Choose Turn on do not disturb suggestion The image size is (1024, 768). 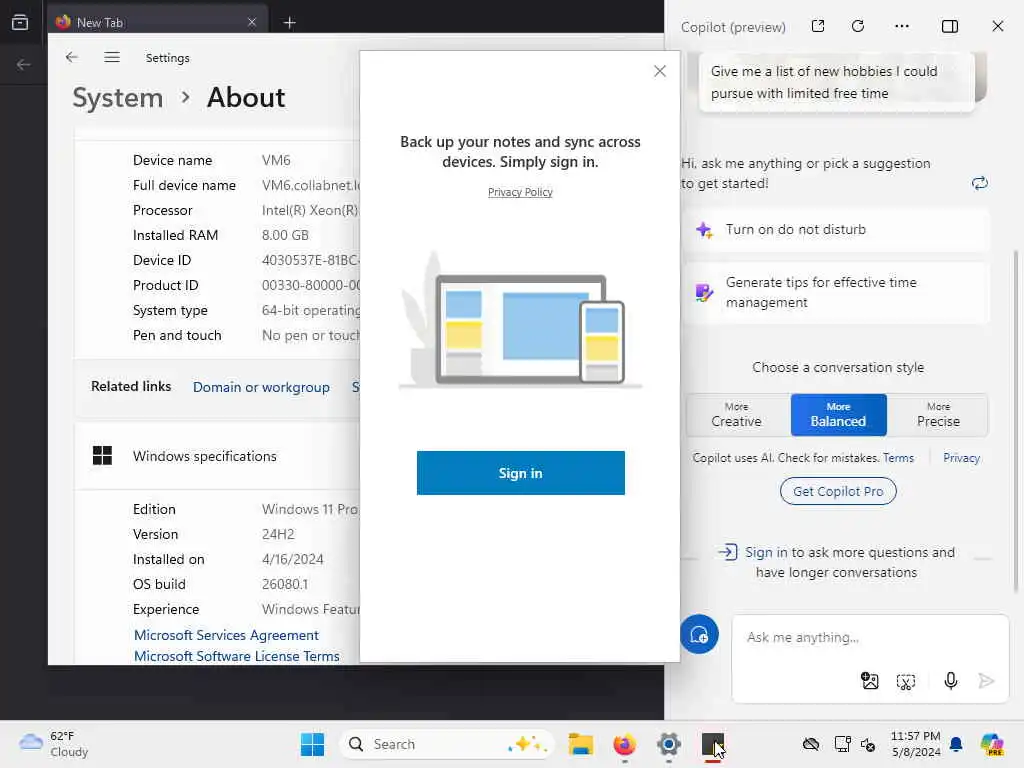pos(836,229)
